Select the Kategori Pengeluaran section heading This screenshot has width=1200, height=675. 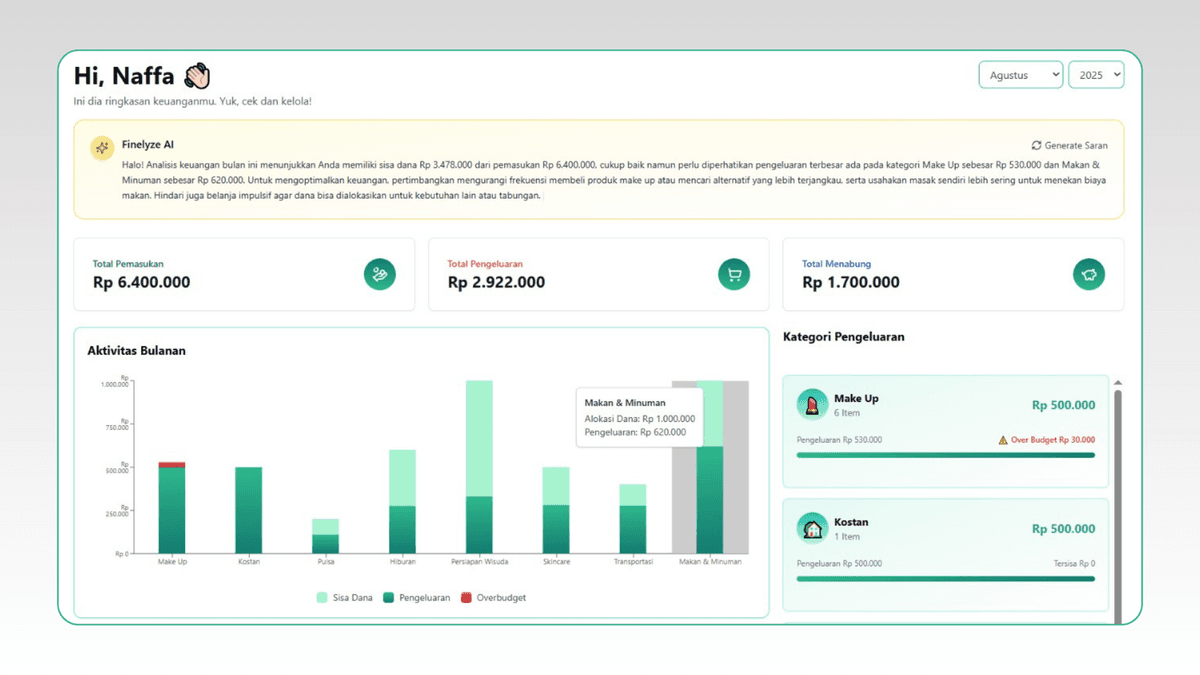pyautogui.click(x=844, y=337)
